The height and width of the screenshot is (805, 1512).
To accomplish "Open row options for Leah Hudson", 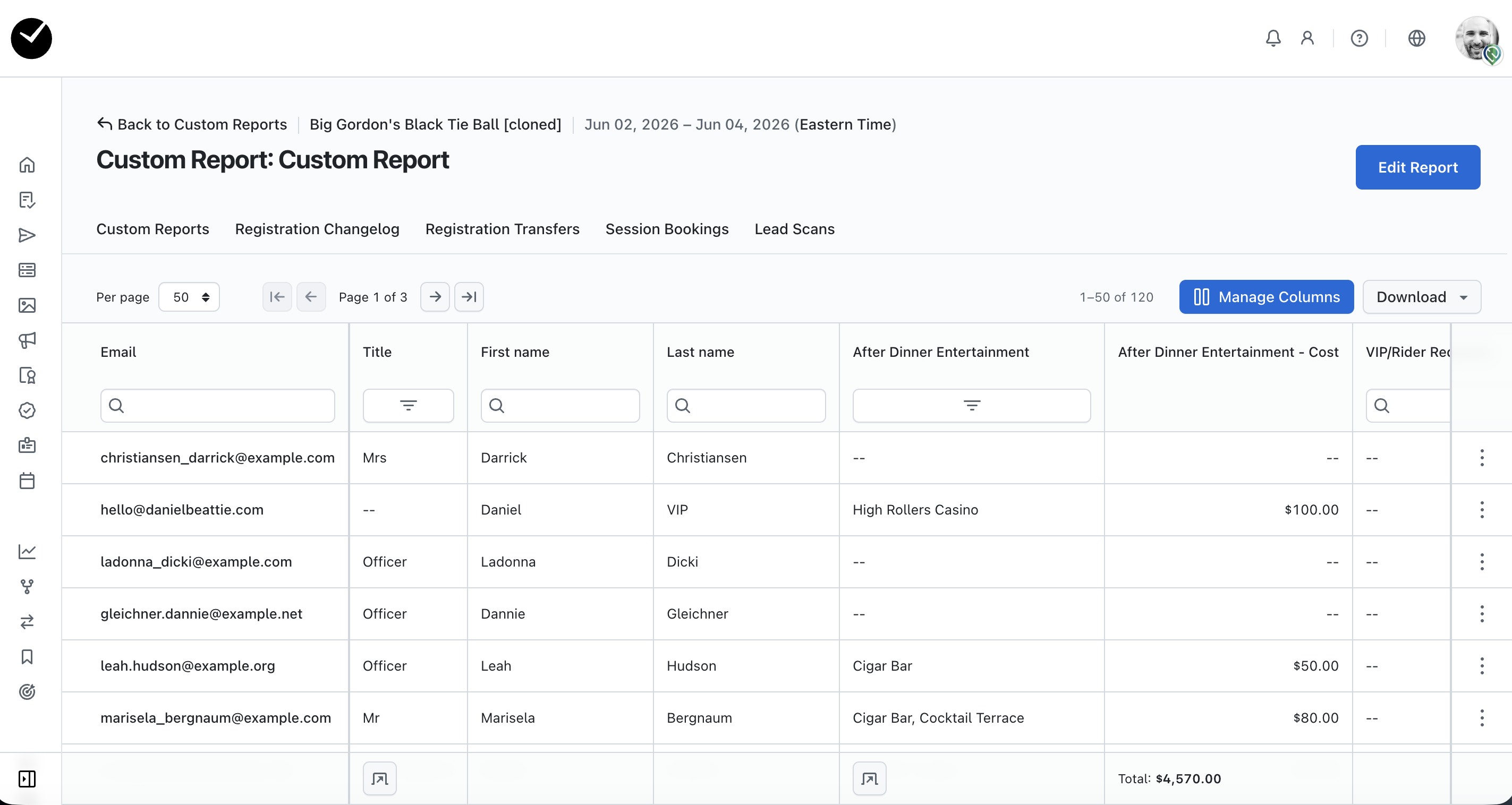I will (1482, 666).
